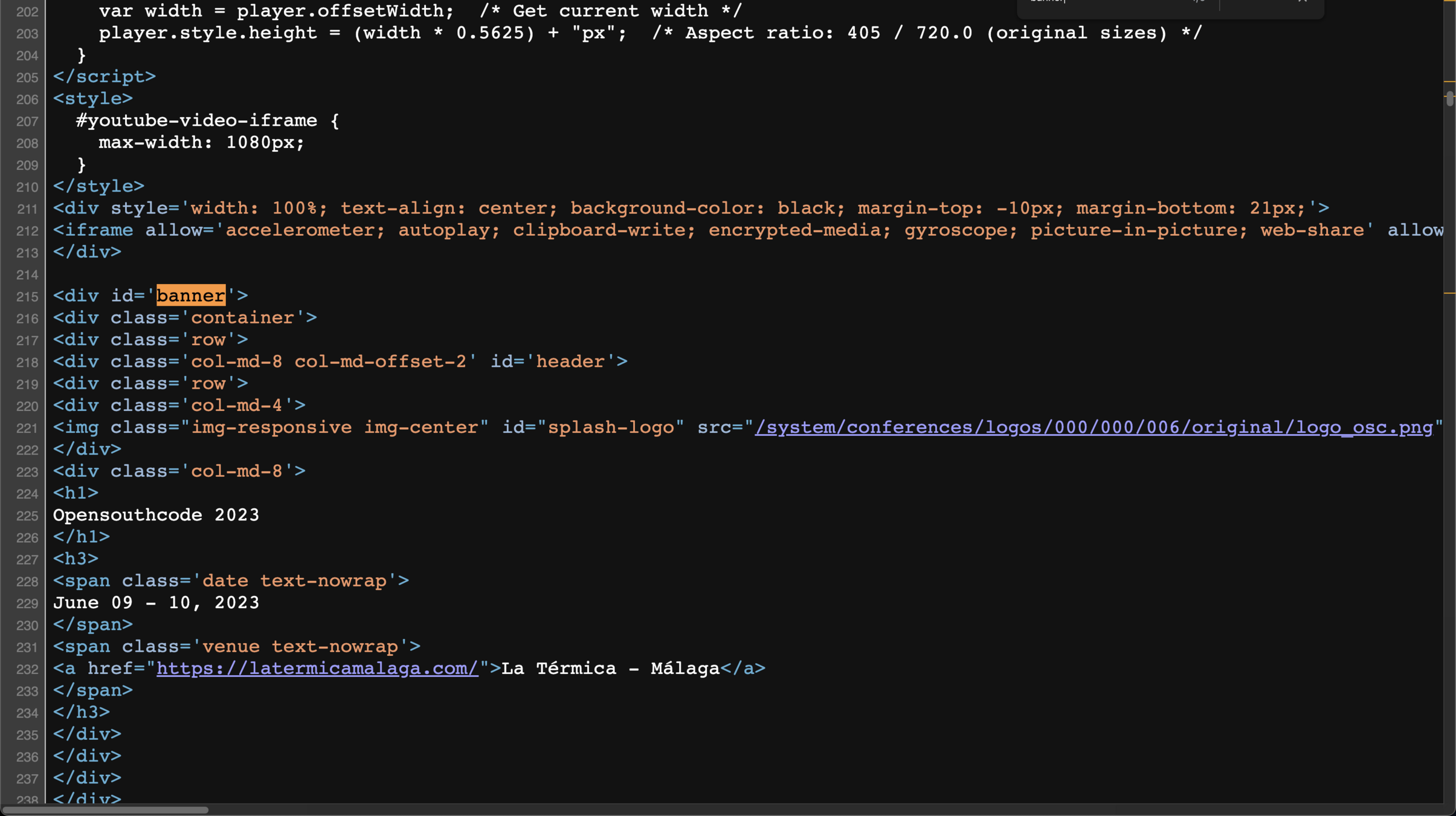Click the 'La Térmica – Málaga' anchor text
Image resolution: width=1456 pixels, height=816 pixels.
(x=610, y=669)
